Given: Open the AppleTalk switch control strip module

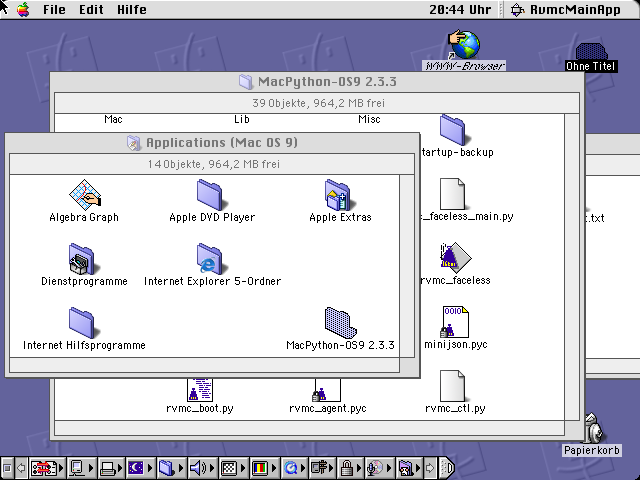Looking at the screenshot, I should 47,468.
